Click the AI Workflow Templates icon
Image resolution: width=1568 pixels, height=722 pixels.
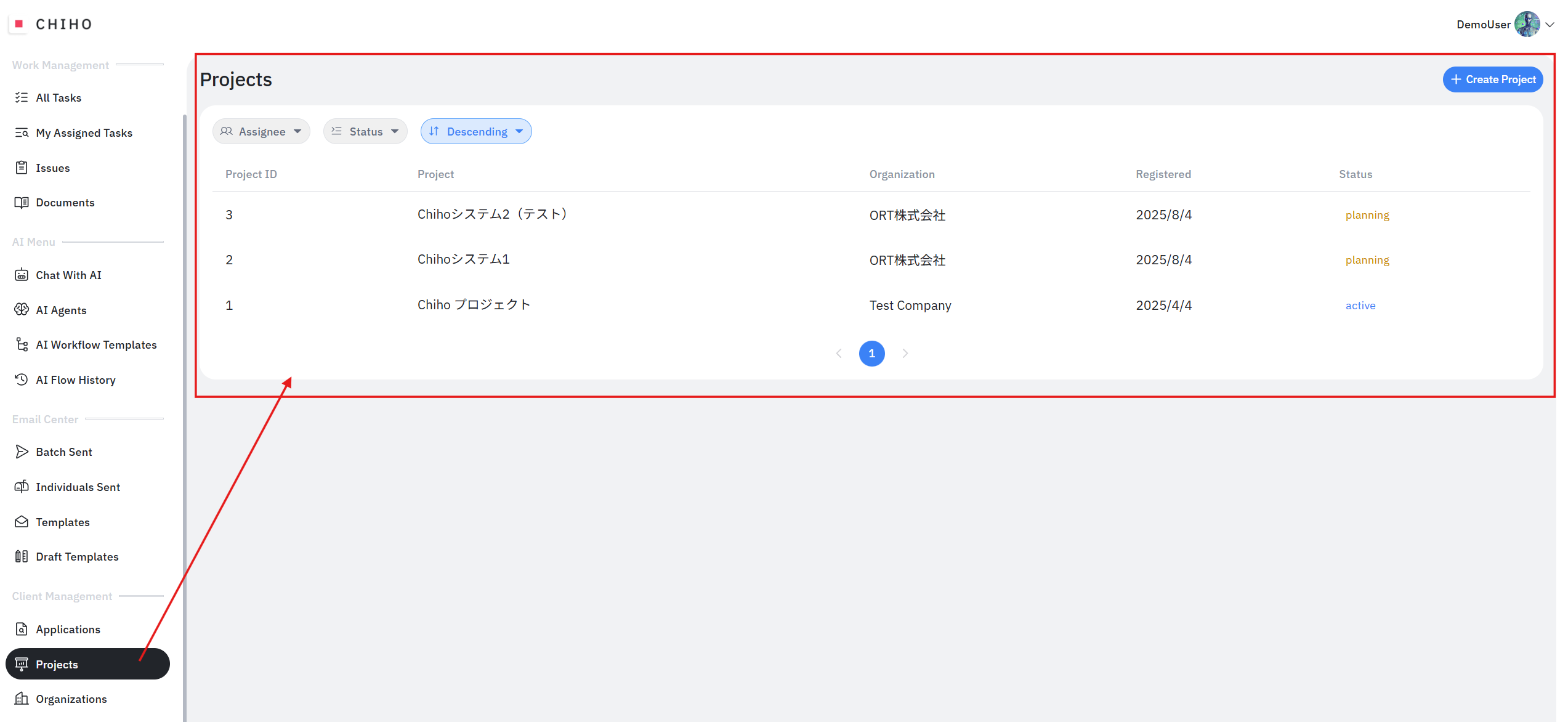pos(22,344)
